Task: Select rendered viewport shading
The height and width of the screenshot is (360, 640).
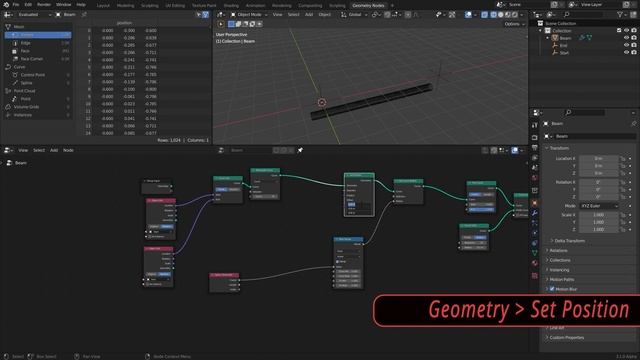Action: 515,15
